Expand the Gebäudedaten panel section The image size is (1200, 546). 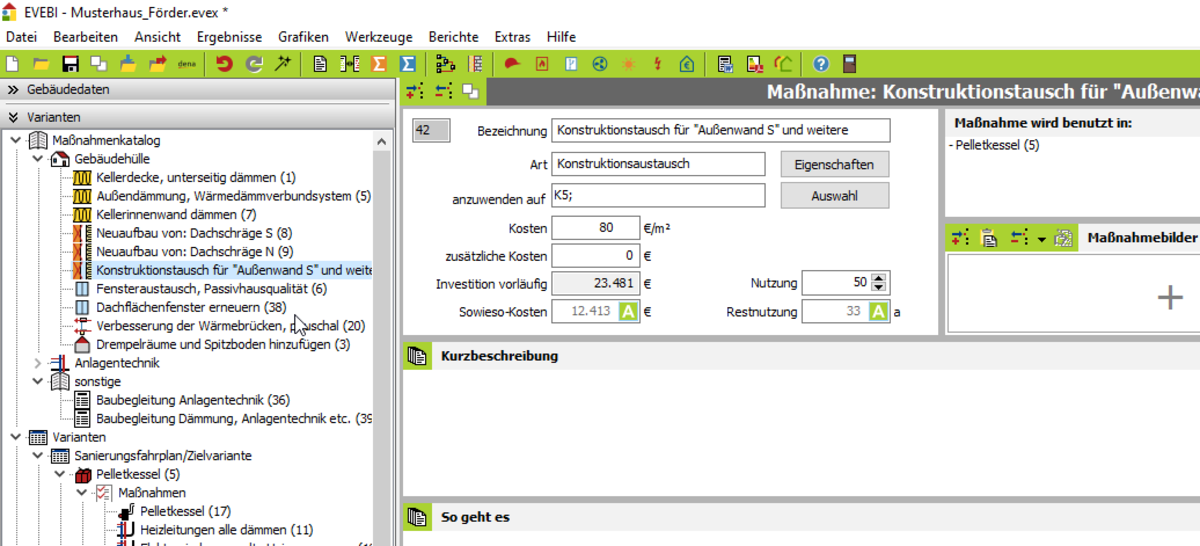click(x=14, y=89)
